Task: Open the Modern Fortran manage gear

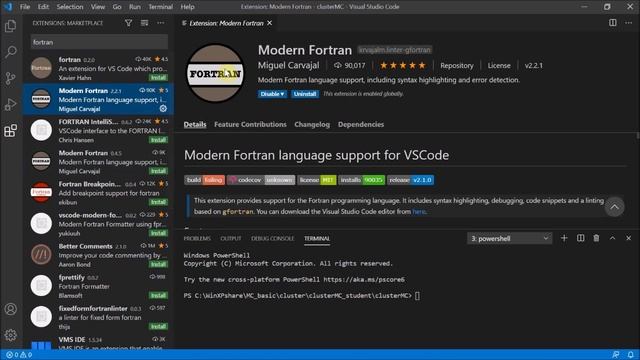Action: coord(163,109)
